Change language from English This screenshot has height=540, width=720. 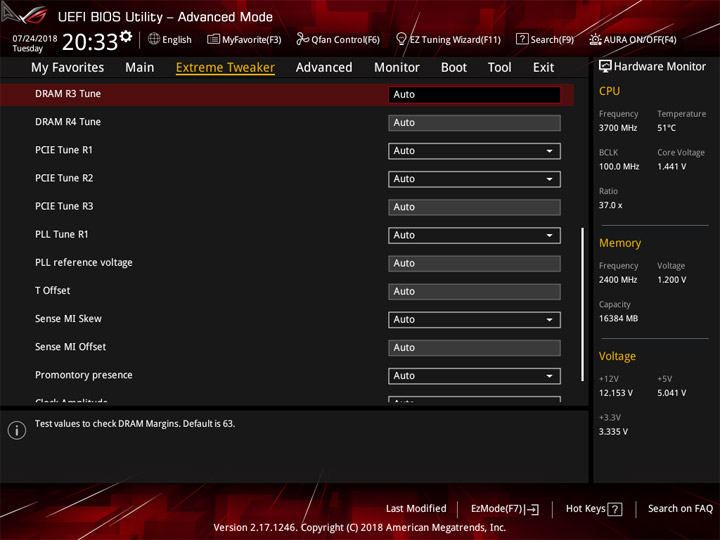(177, 40)
